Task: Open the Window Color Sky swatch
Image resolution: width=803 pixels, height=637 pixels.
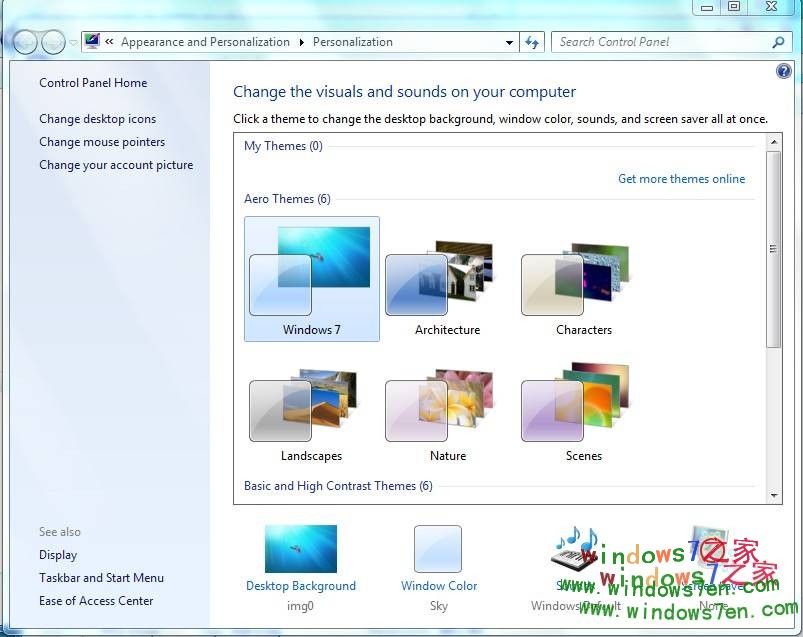Action: (x=438, y=550)
